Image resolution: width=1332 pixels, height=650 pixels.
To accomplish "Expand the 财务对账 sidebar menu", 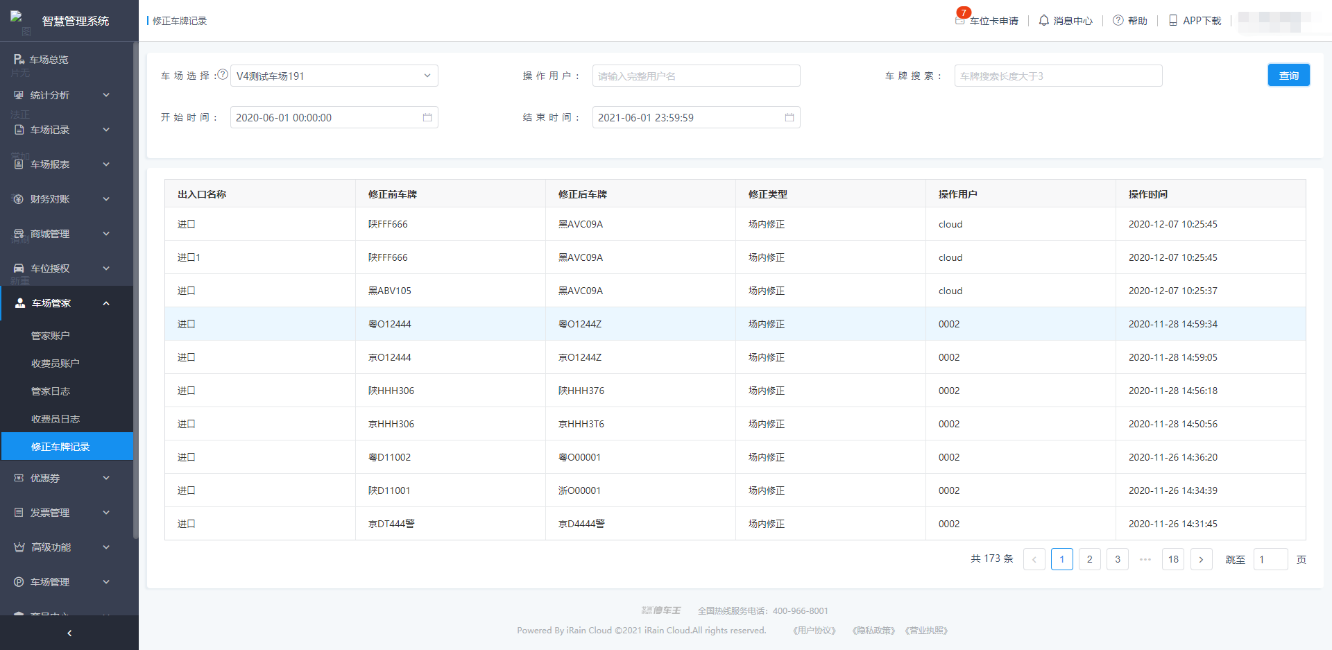I will click(68, 199).
